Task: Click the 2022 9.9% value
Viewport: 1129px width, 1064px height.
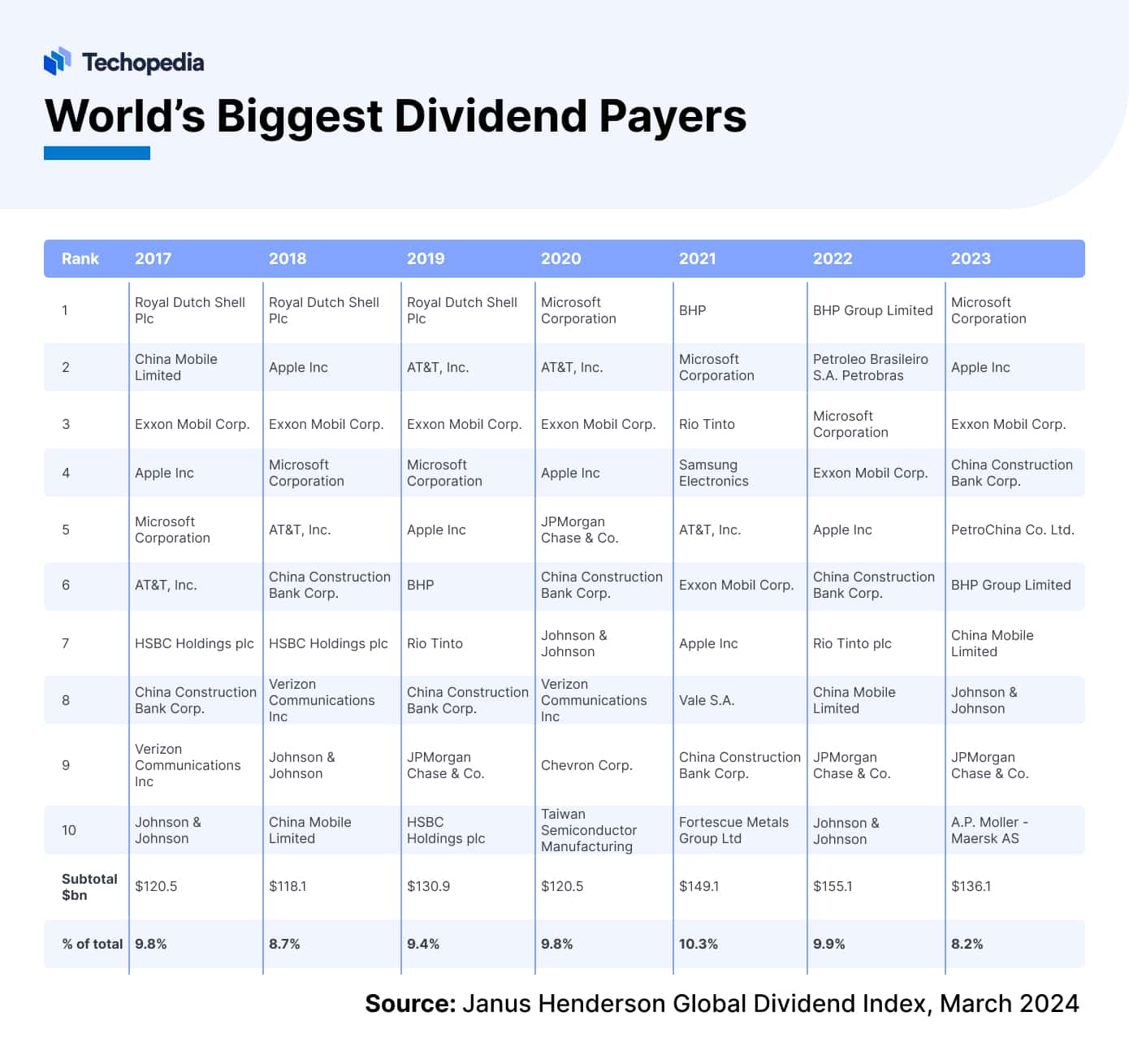Action: 829,944
